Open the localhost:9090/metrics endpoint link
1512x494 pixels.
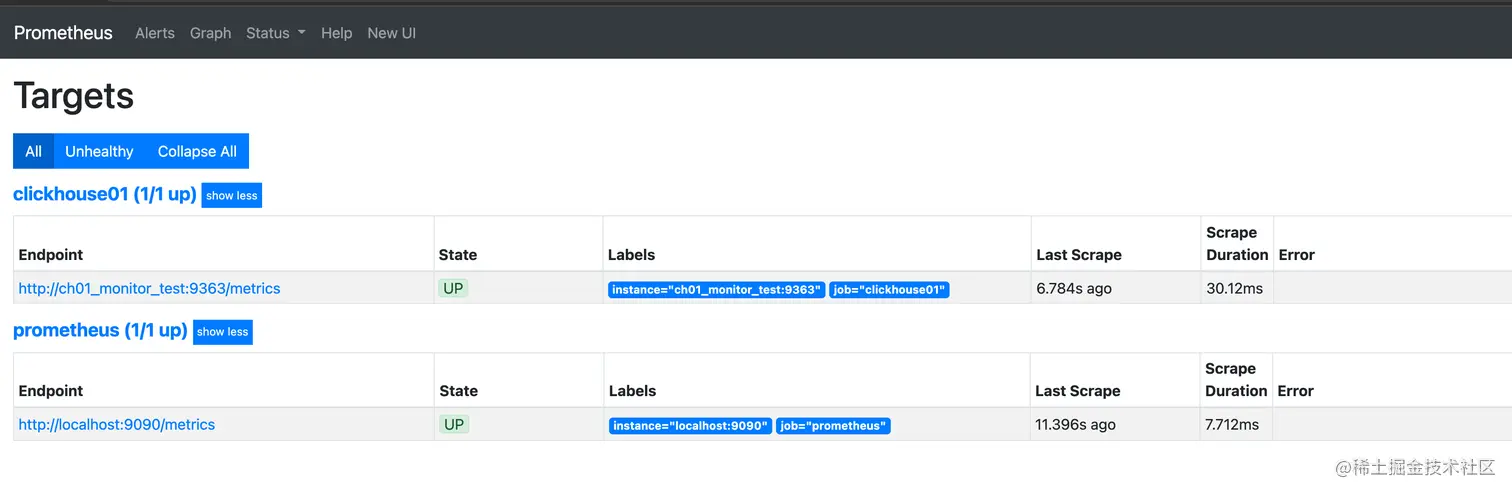point(117,424)
